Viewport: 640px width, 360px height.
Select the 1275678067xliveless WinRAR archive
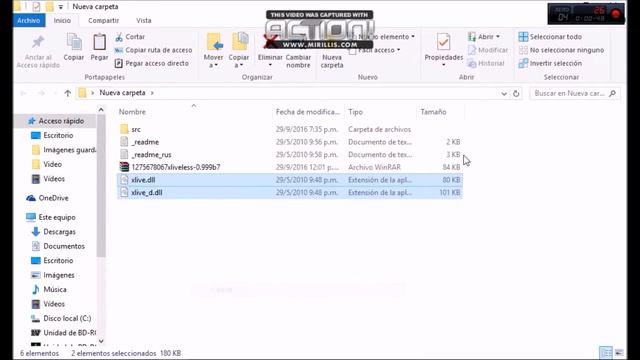tap(176, 167)
